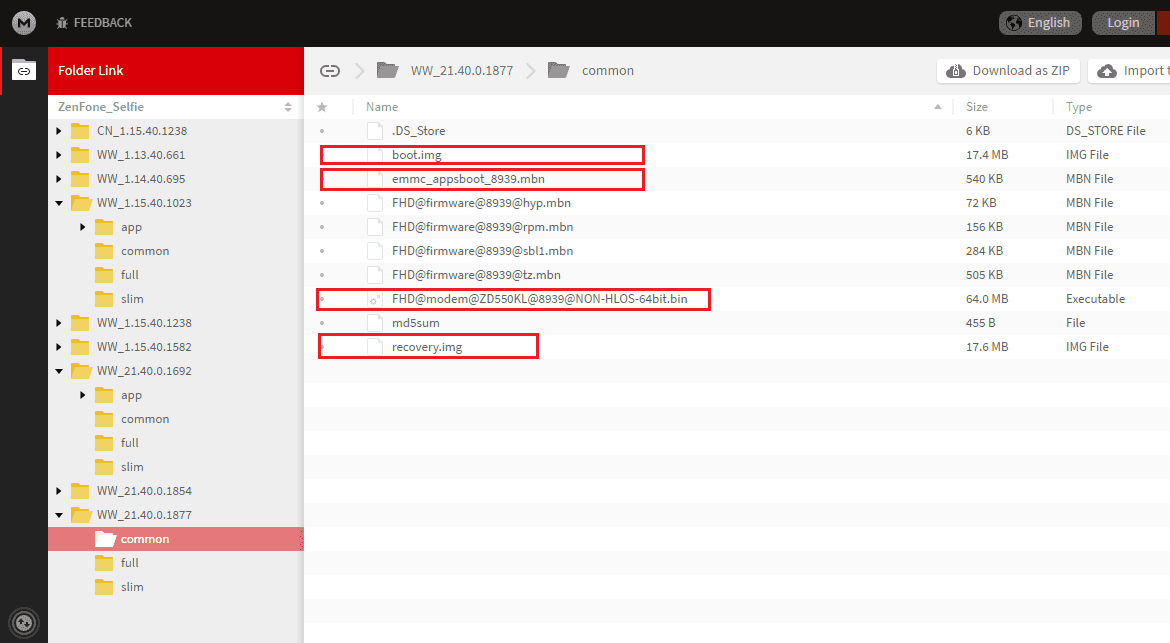Click the Login button

point(1123,23)
